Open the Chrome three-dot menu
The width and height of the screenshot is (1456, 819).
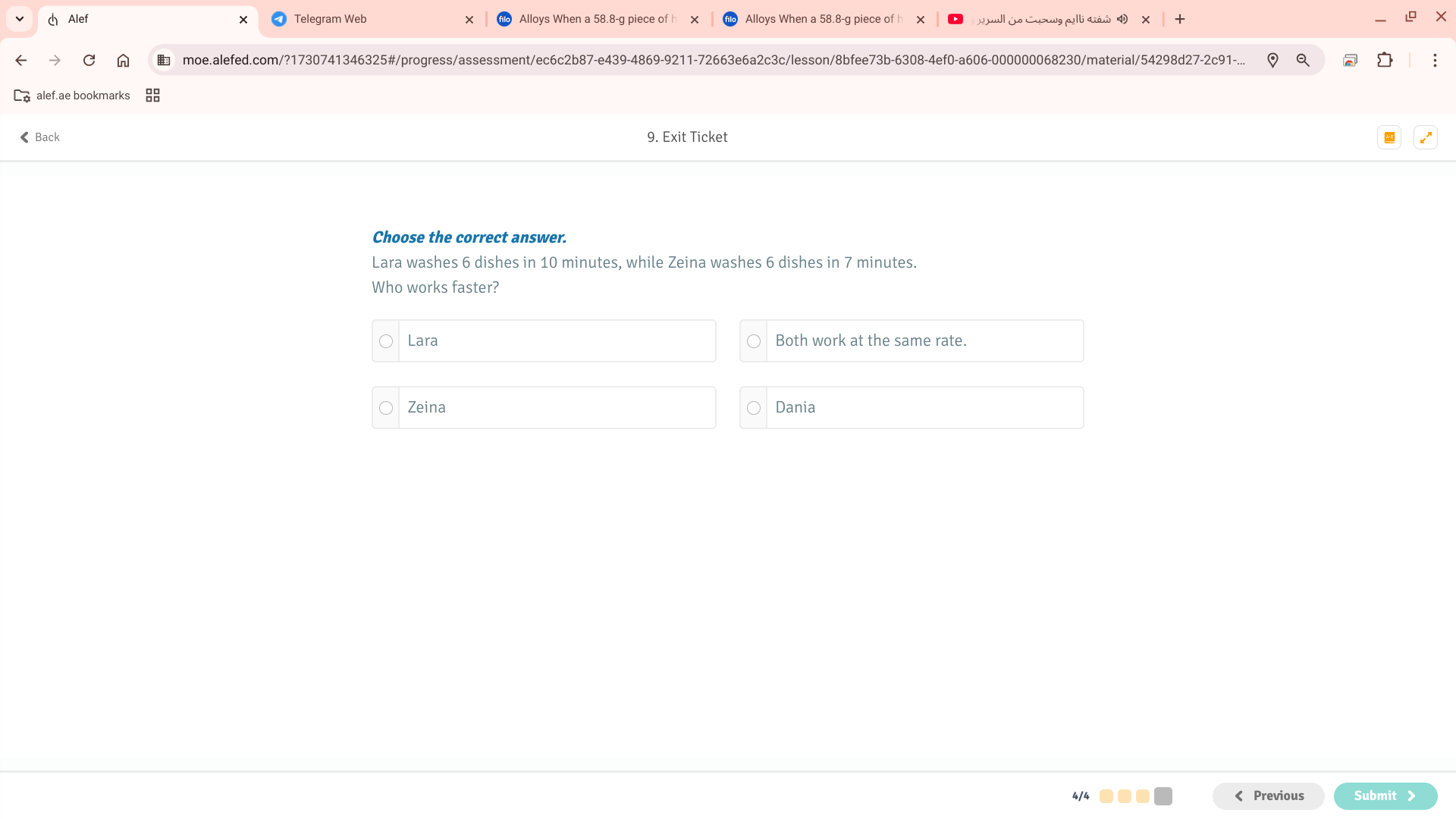click(1435, 60)
